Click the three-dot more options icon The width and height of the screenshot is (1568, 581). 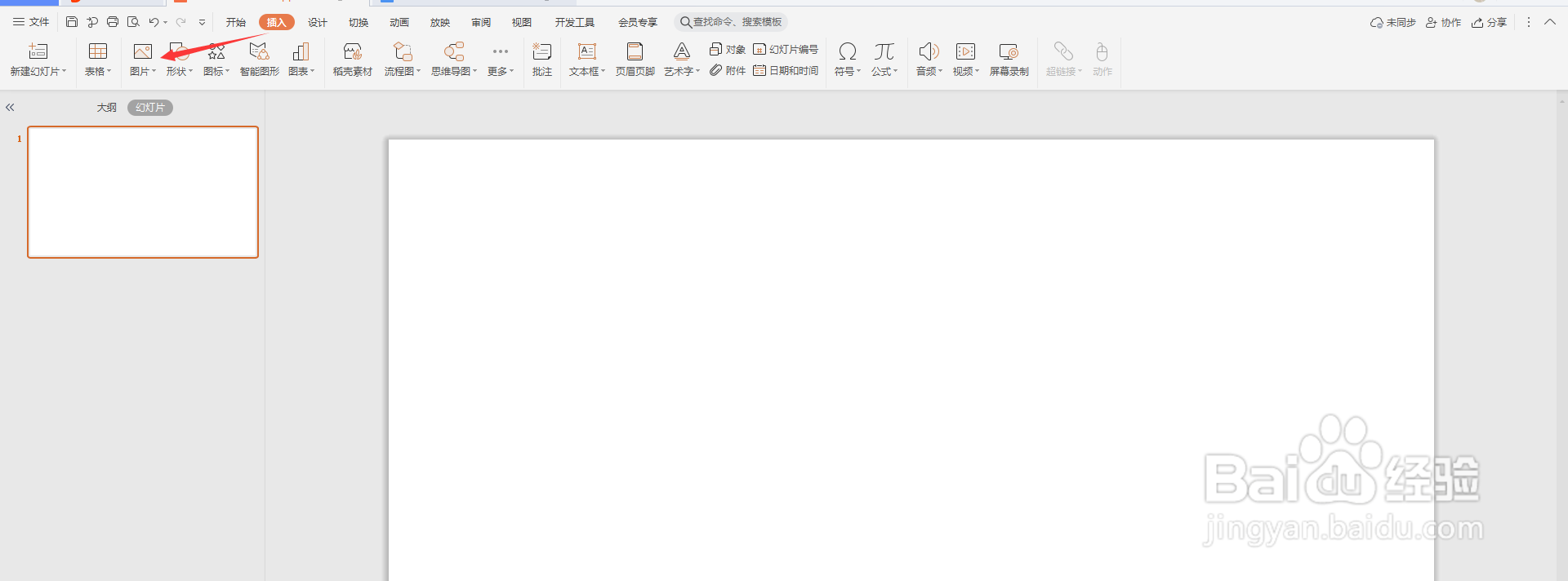pyautogui.click(x=1529, y=22)
